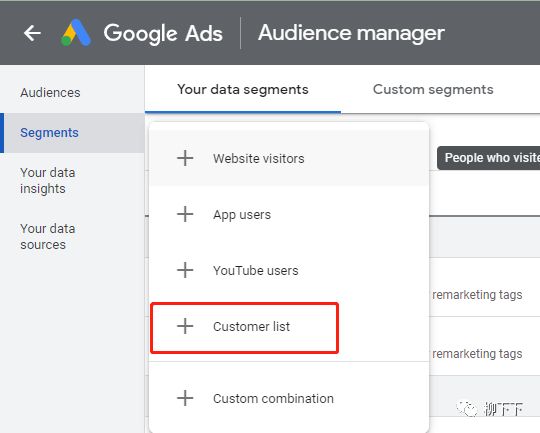Click the plus icon beside App users
This screenshot has height=433, width=540.
(185, 214)
